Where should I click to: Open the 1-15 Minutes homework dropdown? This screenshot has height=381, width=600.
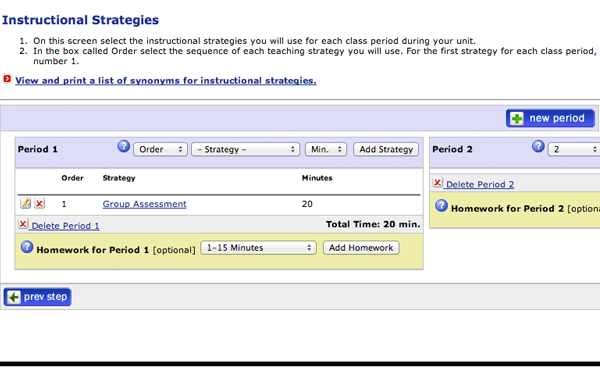tap(258, 248)
